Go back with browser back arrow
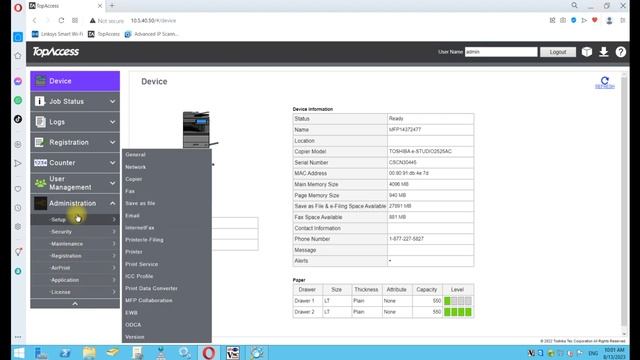 tap(34, 20)
